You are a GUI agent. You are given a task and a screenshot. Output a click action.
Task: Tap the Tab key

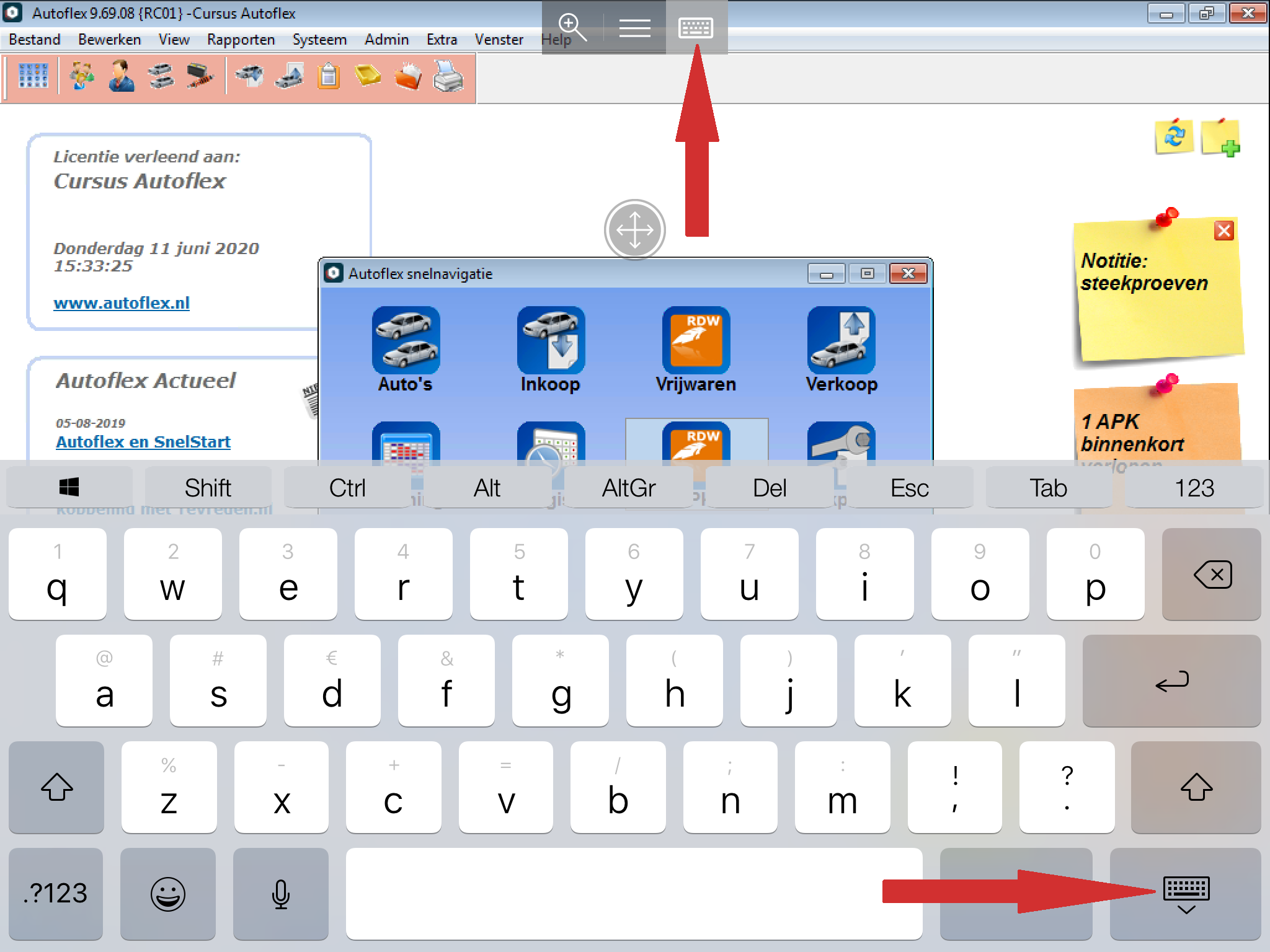1049,488
